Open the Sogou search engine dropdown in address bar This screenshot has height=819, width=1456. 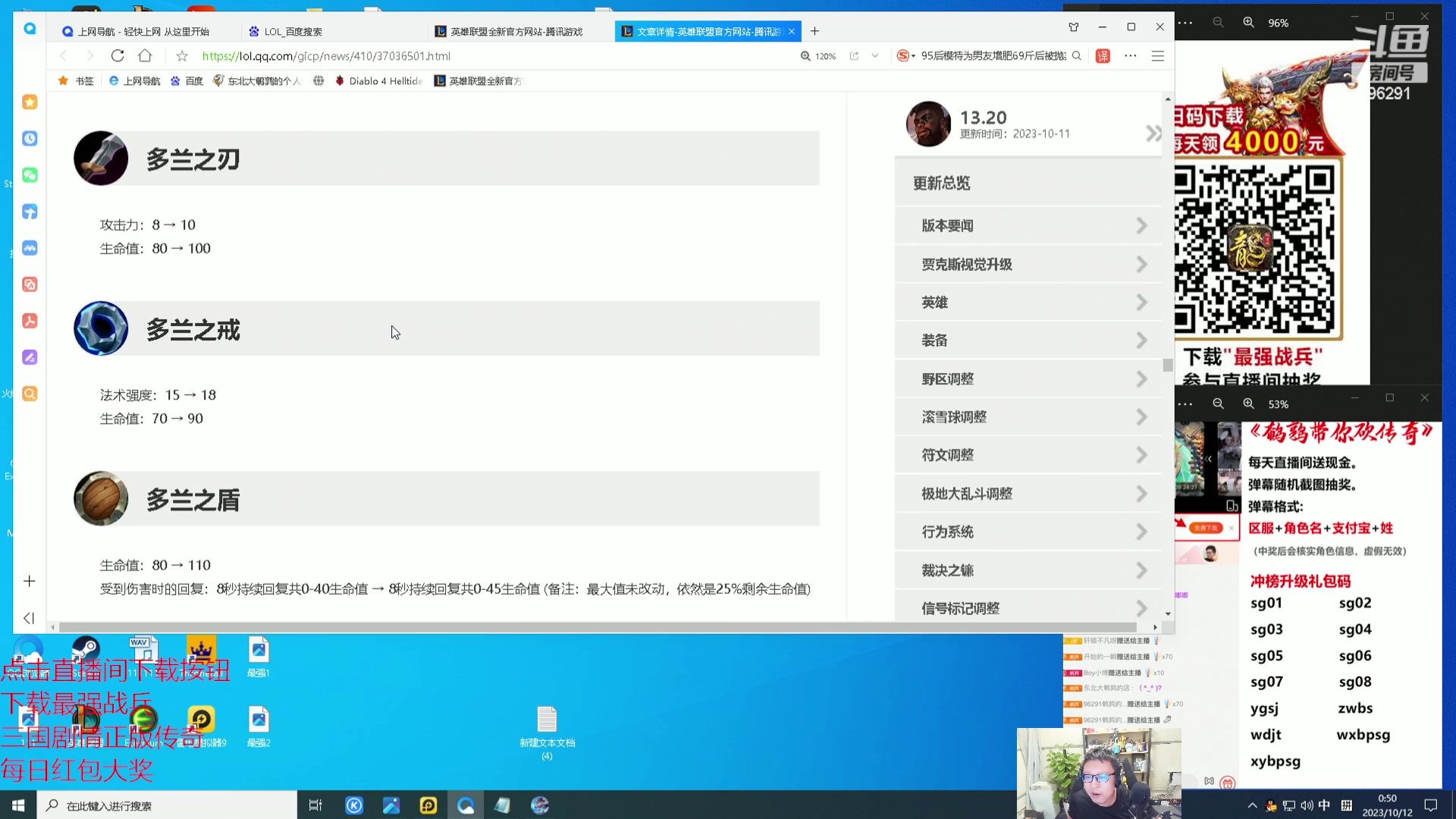tap(904, 55)
